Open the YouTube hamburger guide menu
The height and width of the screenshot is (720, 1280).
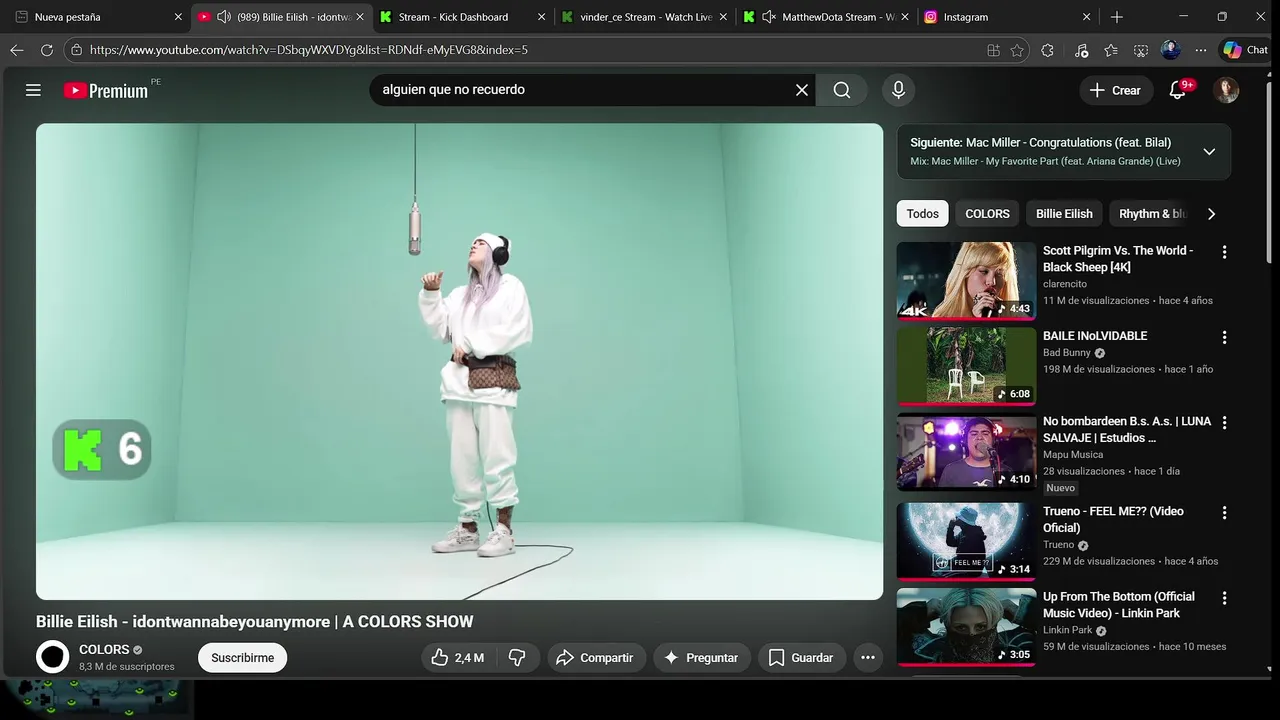point(33,90)
